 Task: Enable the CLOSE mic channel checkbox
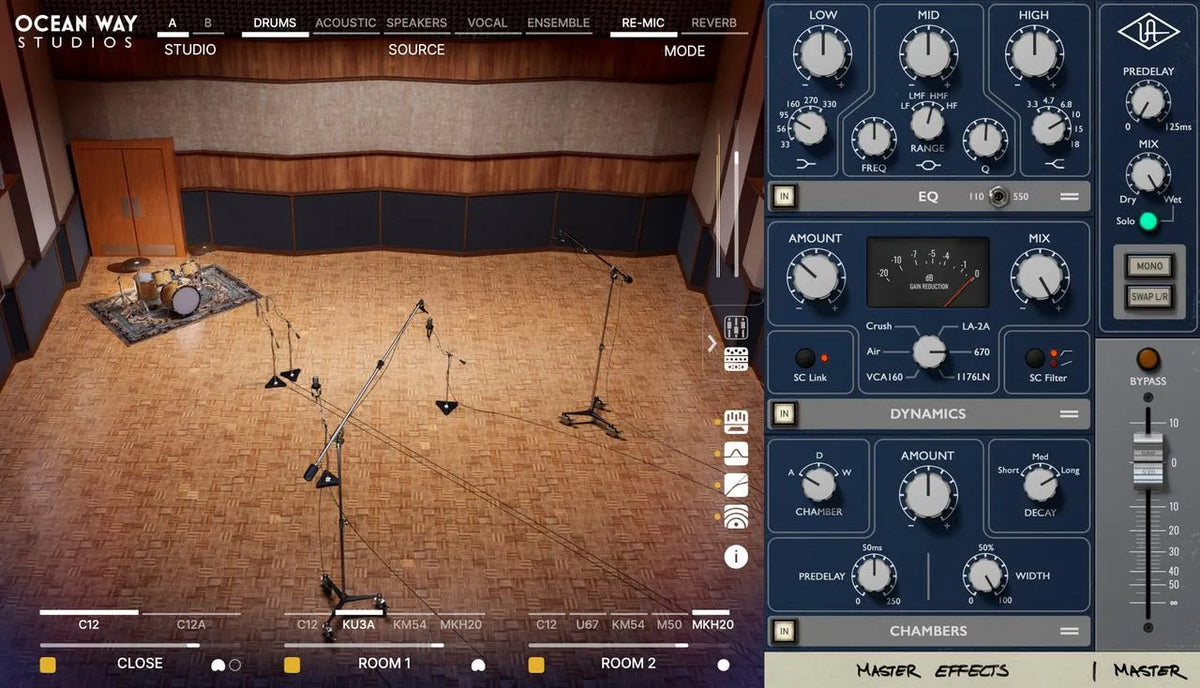[46, 663]
